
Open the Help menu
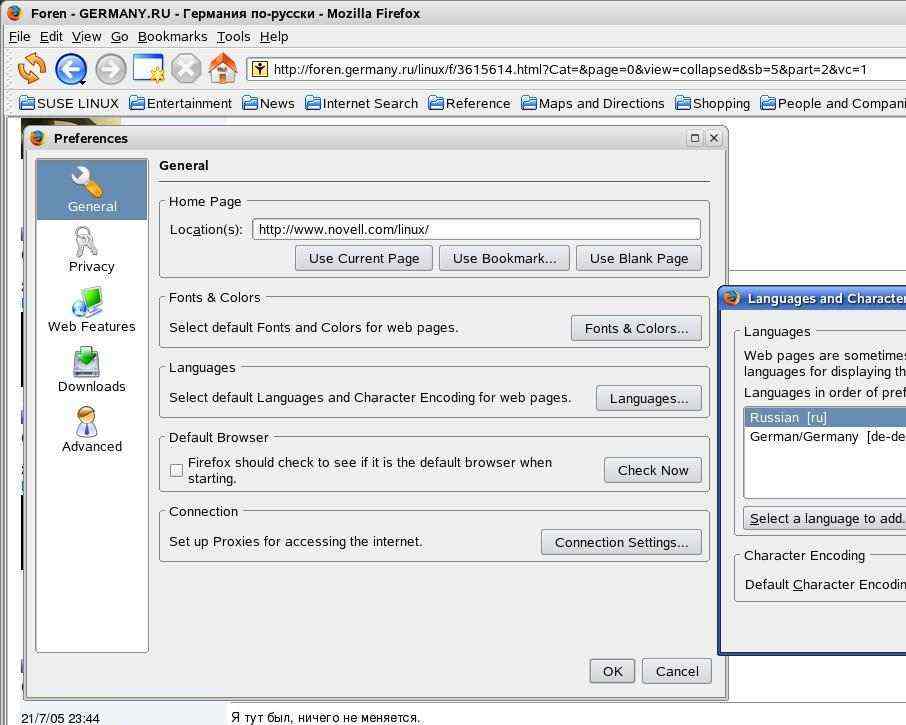(274, 36)
